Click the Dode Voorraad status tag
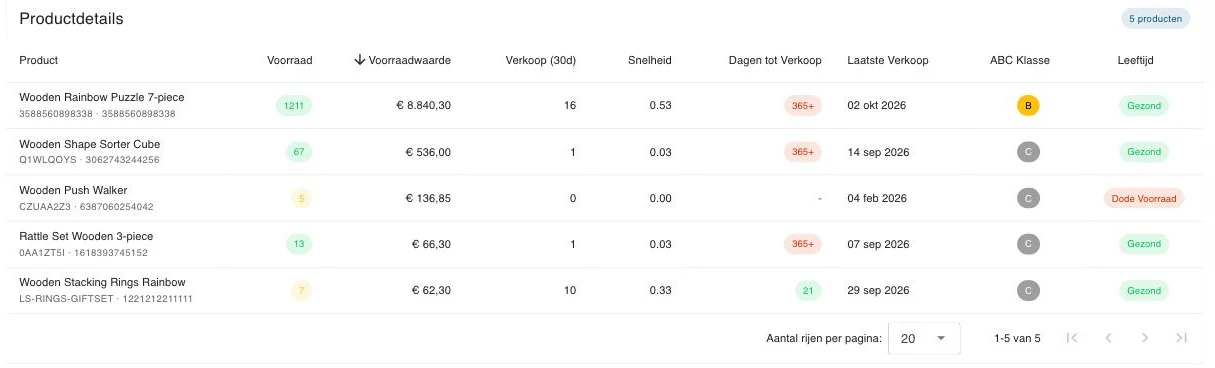This screenshot has width=1215, height=368. coord(1144,198)
